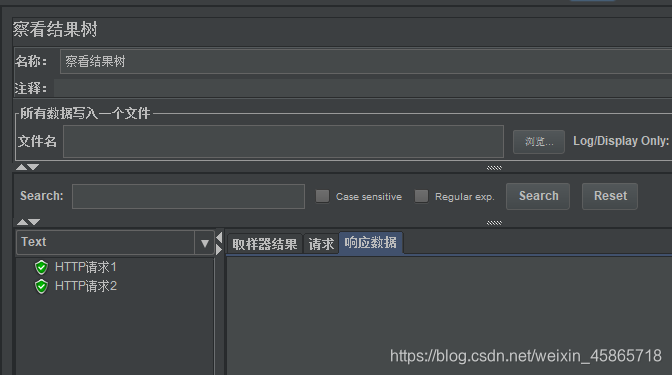
Task: Focus the 名称 name input field
Action: 366,61
